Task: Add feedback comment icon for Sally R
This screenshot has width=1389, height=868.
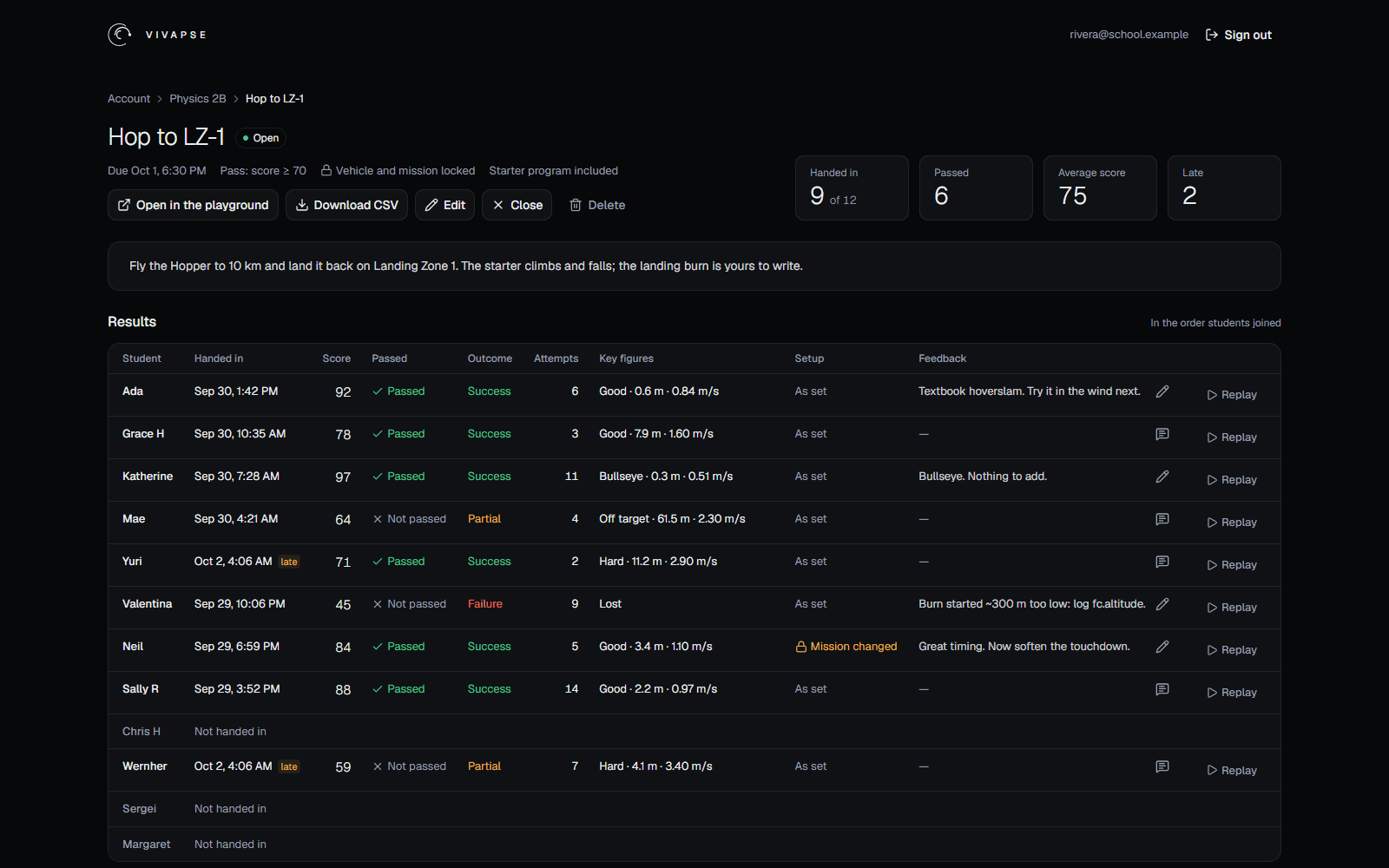Action: (x=1162, y=689)
